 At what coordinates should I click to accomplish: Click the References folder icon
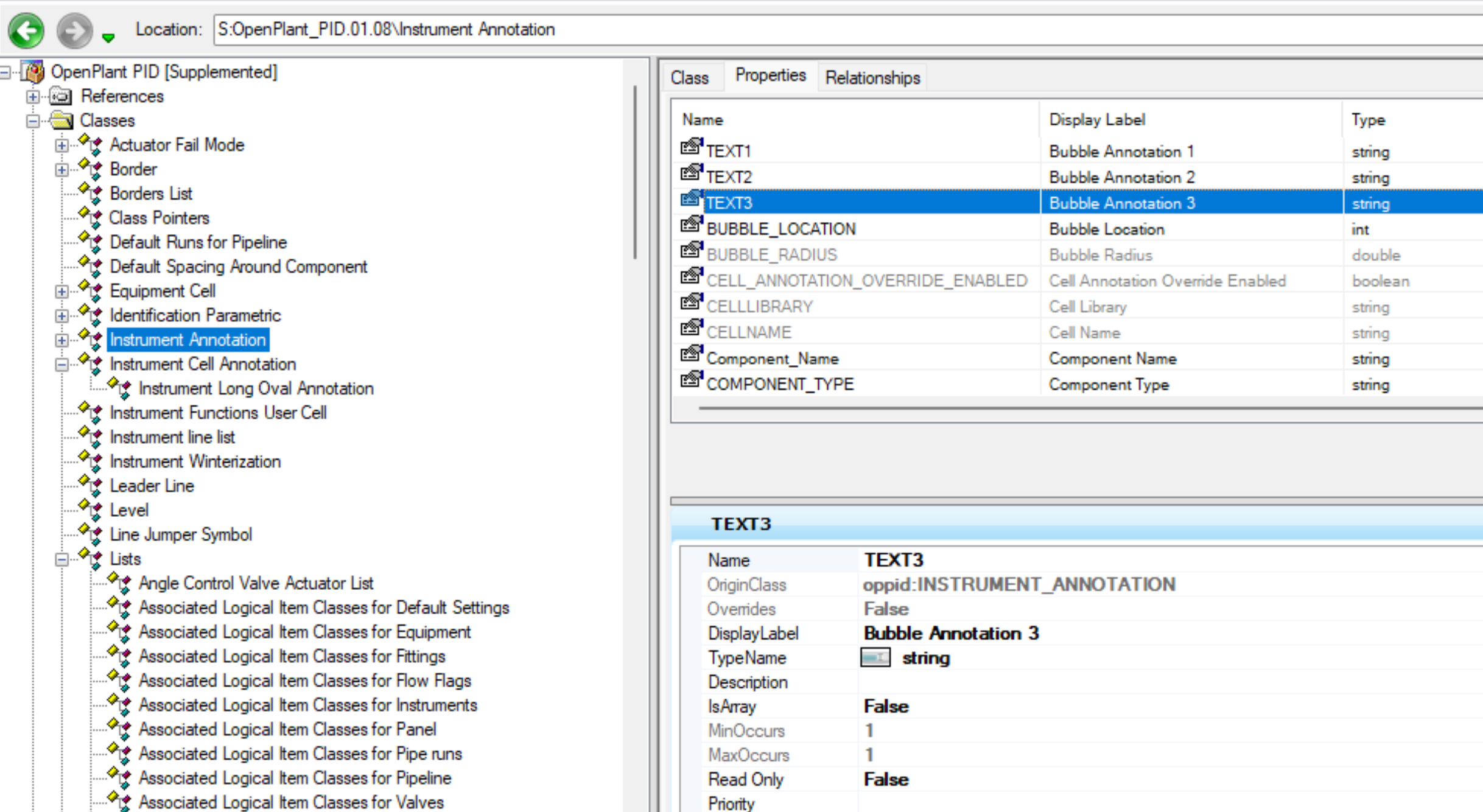pos(61,96)
